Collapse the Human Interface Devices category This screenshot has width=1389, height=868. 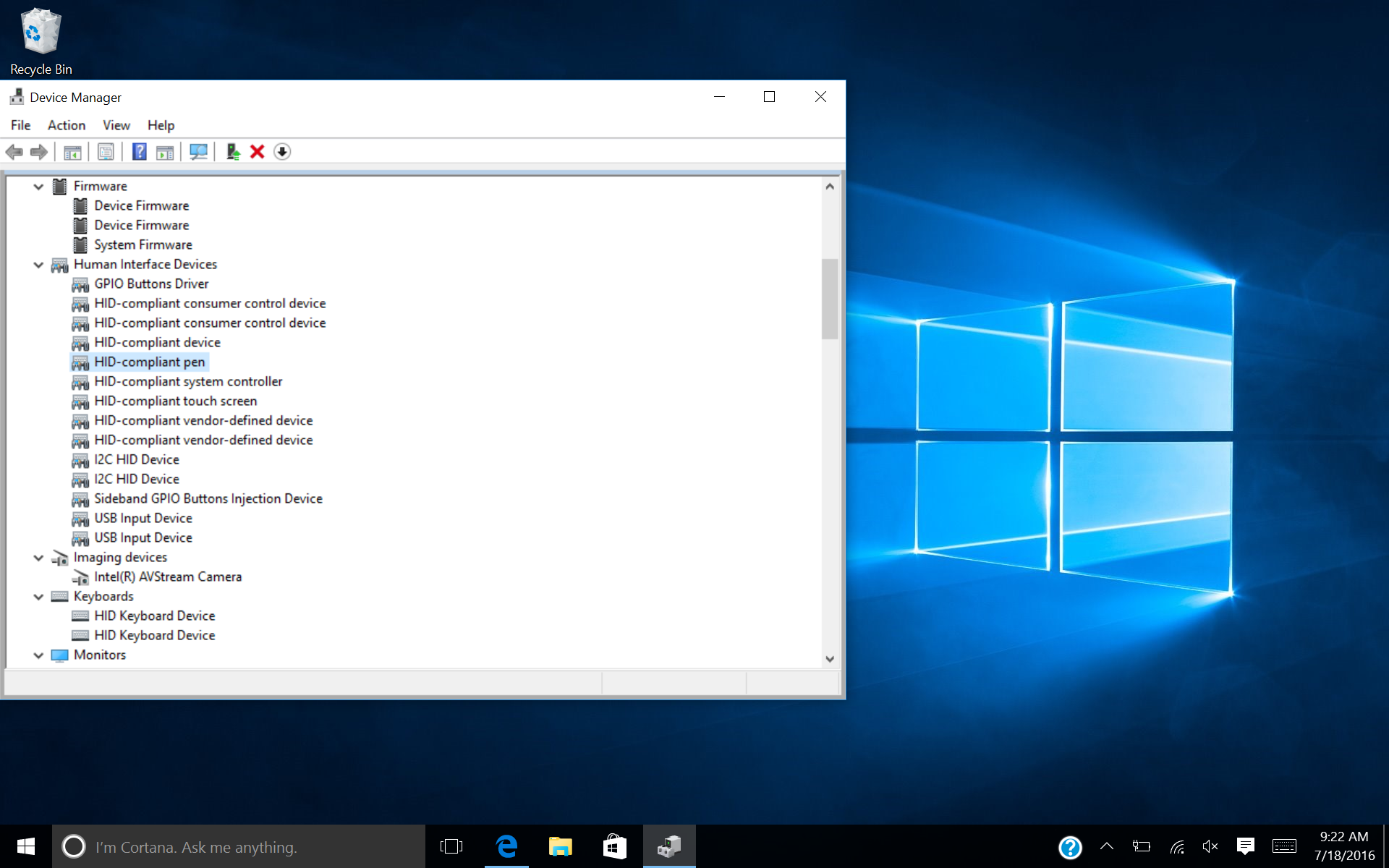(38, 265)
